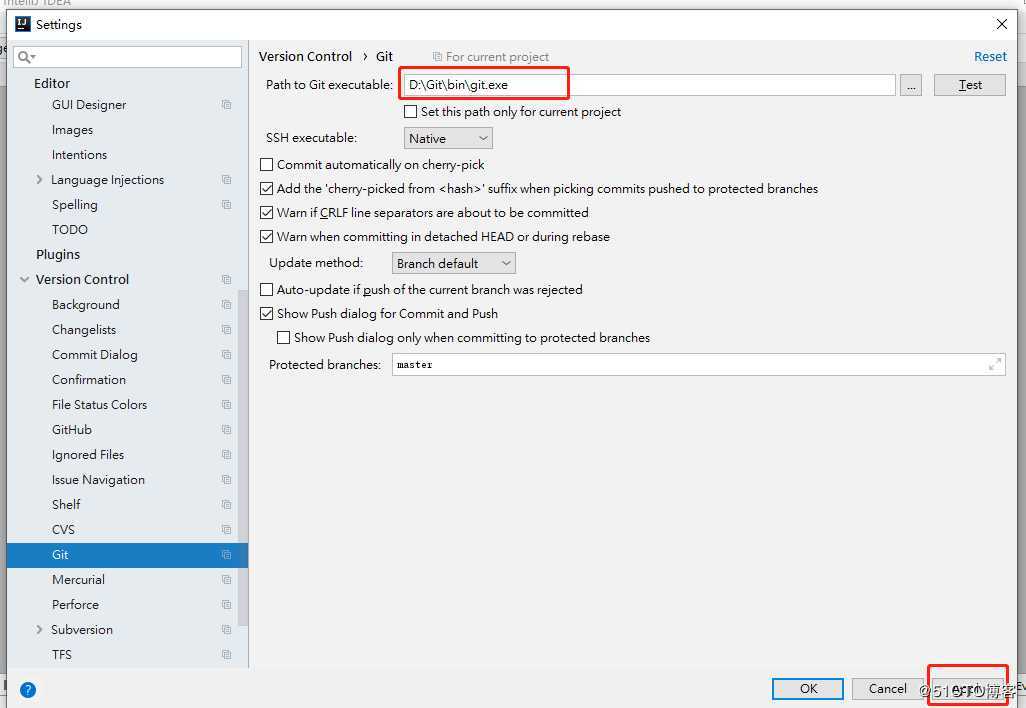Click the project-level icon beside File Status Colors
Screen dimensions: 1026x708
(226, 404)
